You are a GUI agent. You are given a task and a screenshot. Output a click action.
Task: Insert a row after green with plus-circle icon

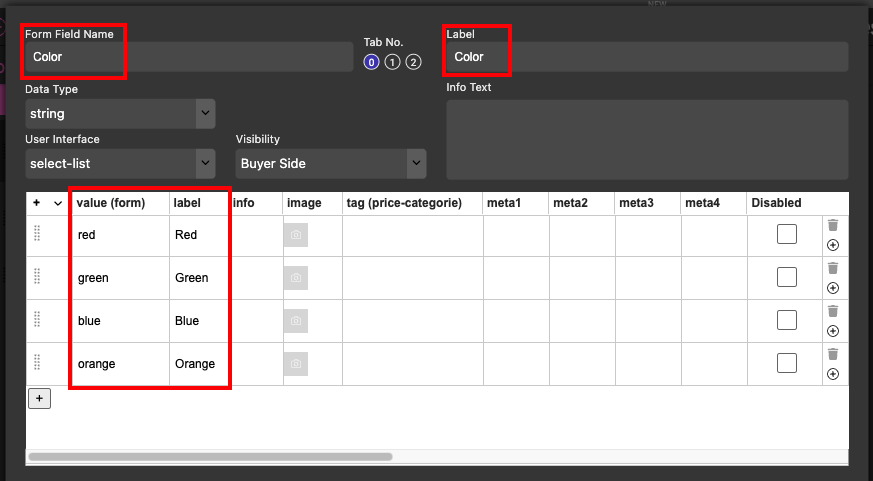click(x=833, y=288)
